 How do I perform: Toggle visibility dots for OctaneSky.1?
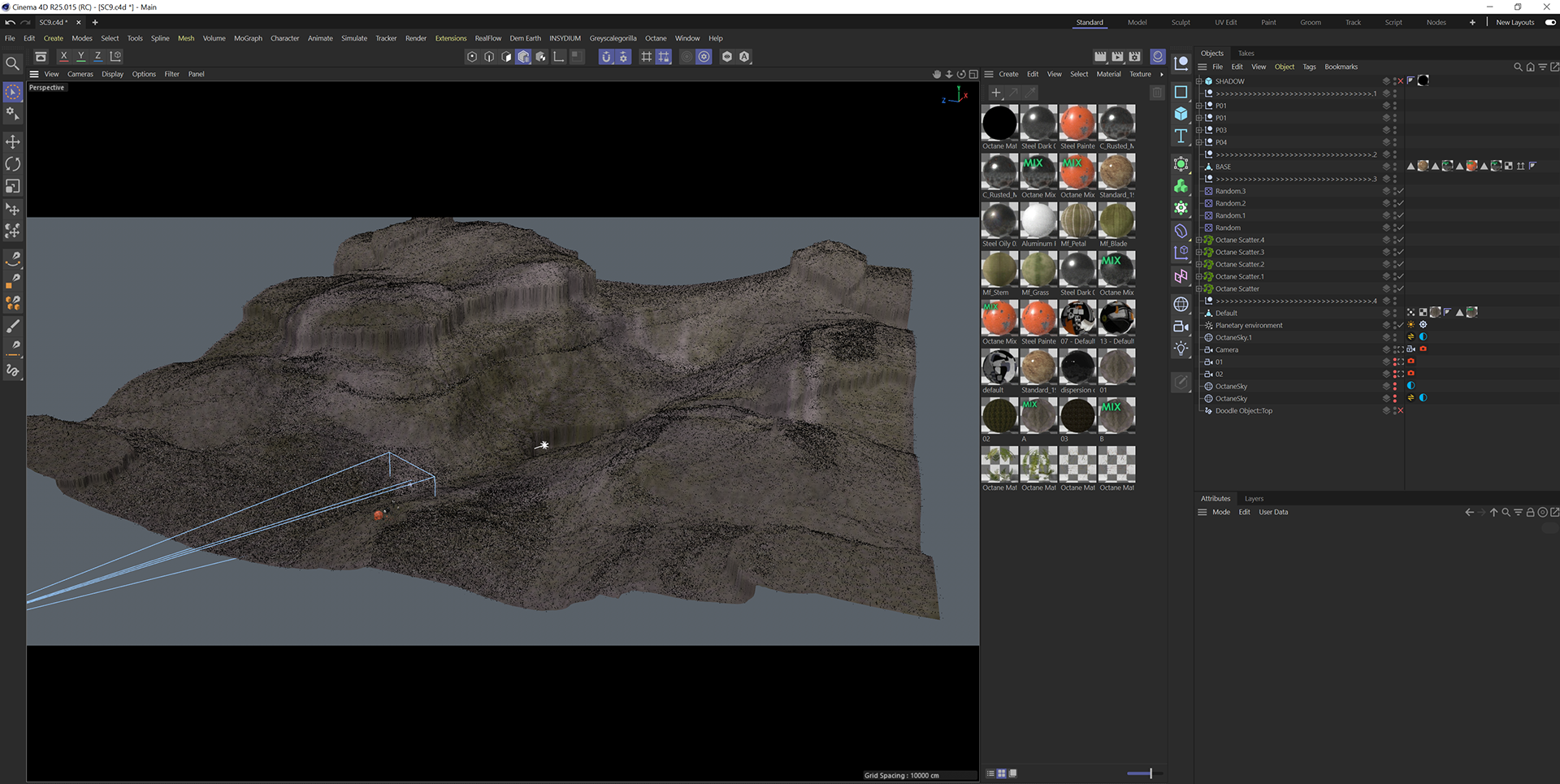click(x=1395, y=337)
